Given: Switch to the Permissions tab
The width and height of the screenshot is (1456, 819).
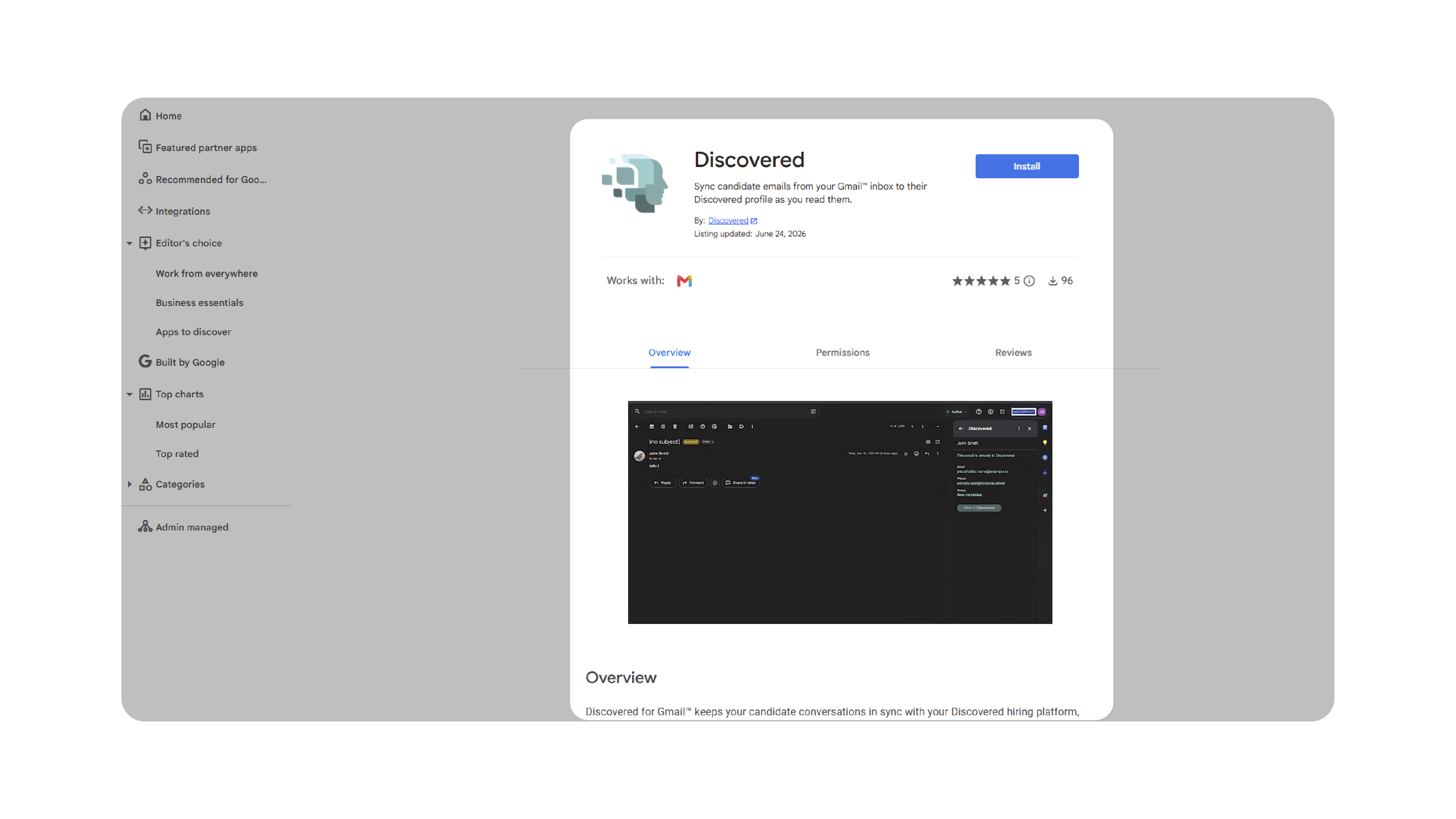Looking at the screenshot, I should point(842,353).
